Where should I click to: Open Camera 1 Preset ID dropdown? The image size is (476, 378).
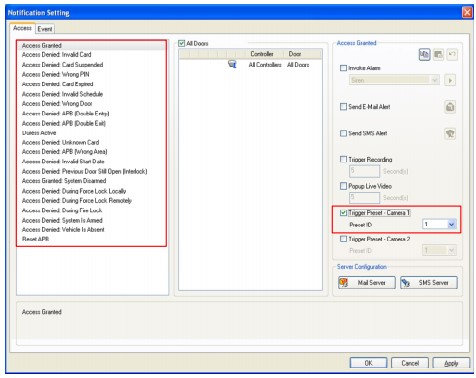coord(451,224)
